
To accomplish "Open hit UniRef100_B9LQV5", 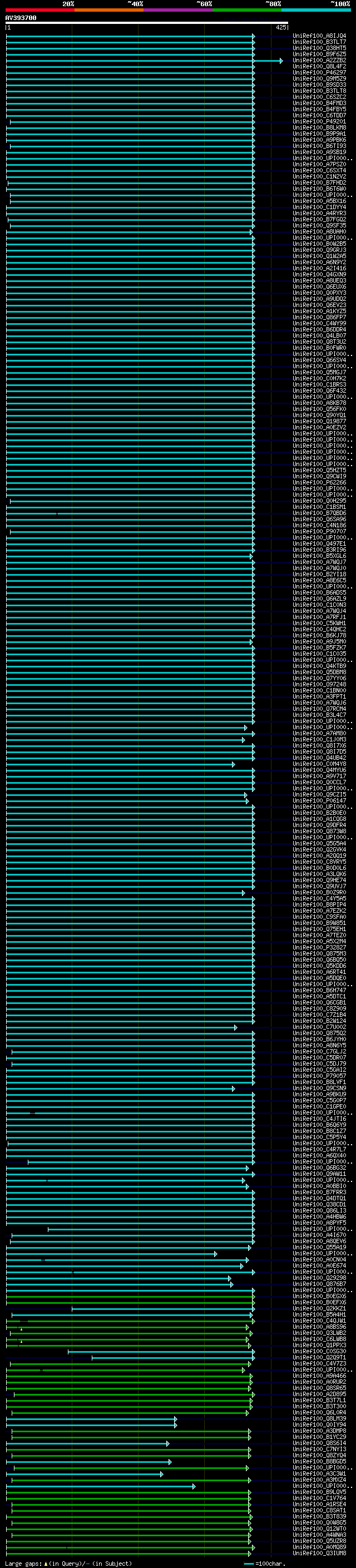I will (319, 1492).
